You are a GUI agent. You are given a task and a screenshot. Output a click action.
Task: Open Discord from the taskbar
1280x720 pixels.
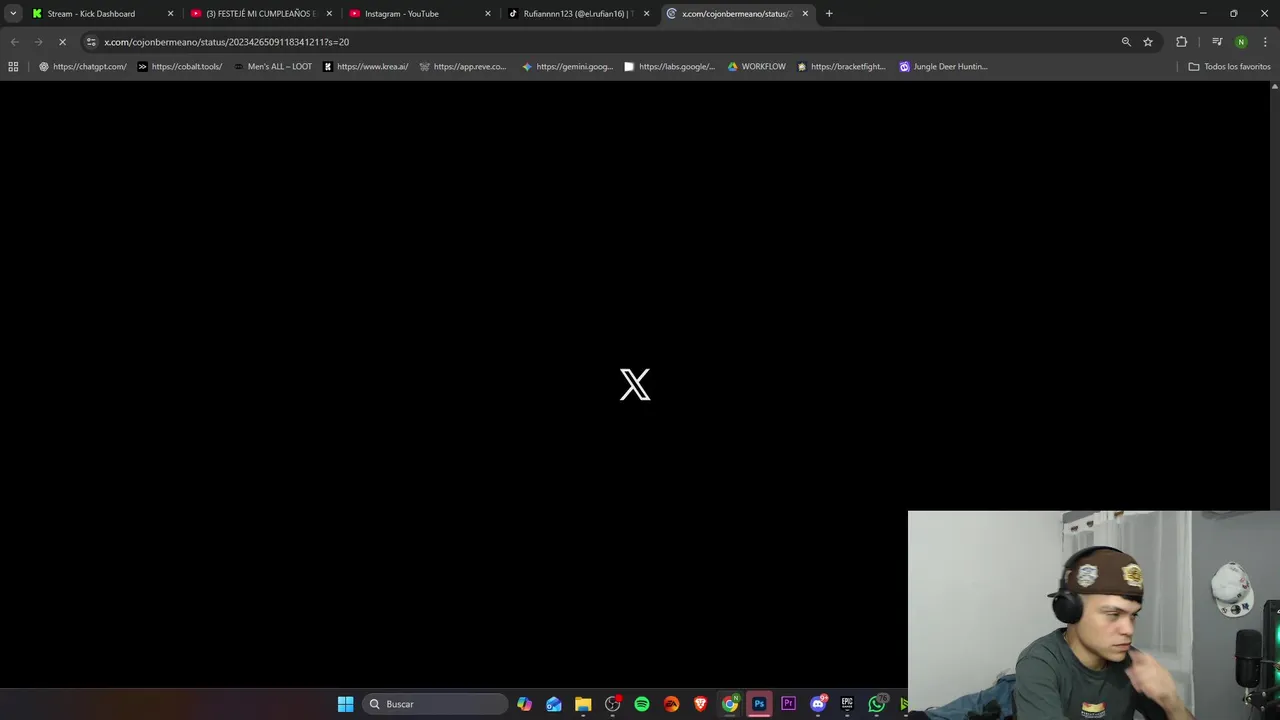point(818,704)
